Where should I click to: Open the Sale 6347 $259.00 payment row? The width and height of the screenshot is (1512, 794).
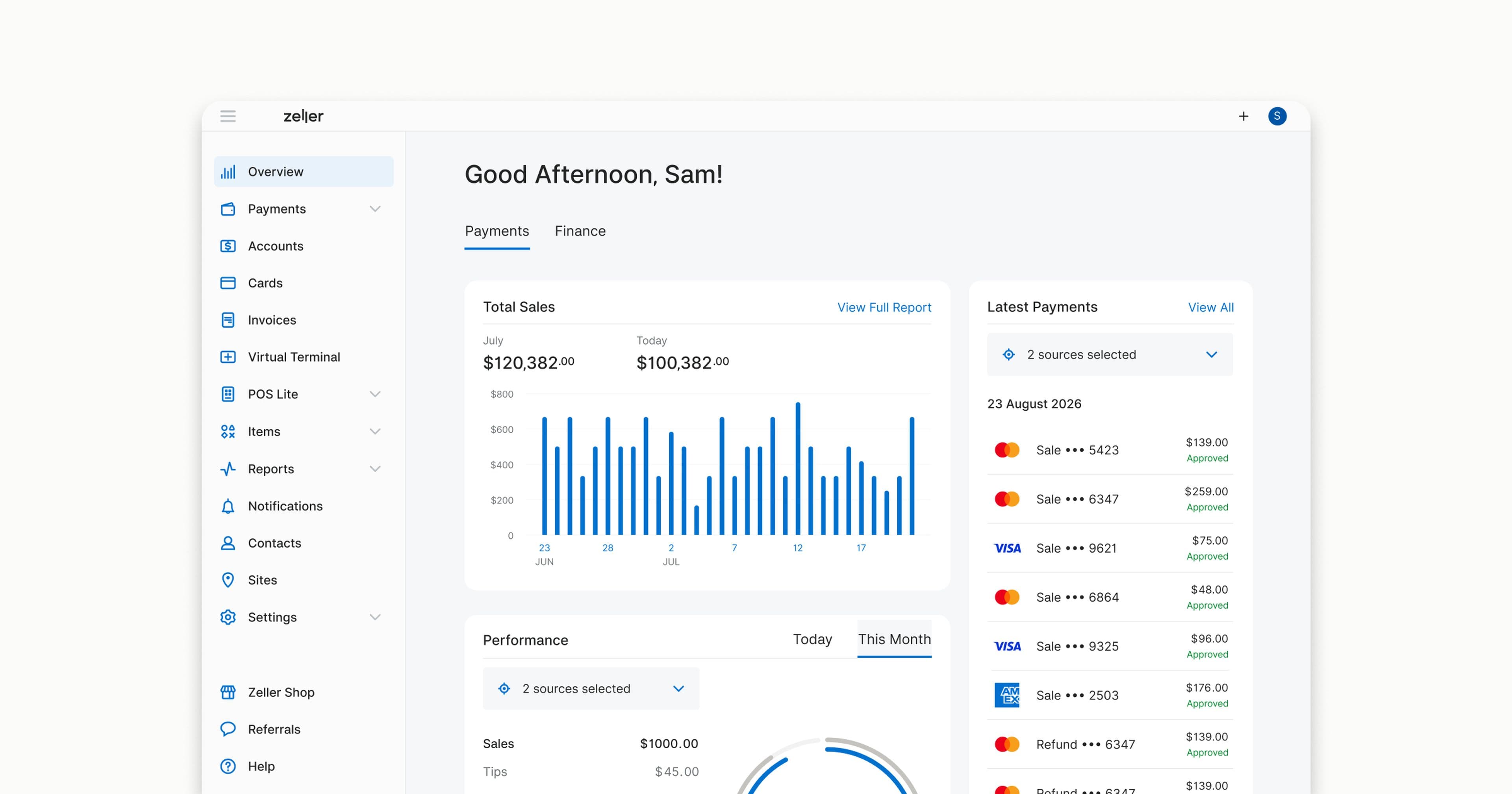click(1110, 499)
